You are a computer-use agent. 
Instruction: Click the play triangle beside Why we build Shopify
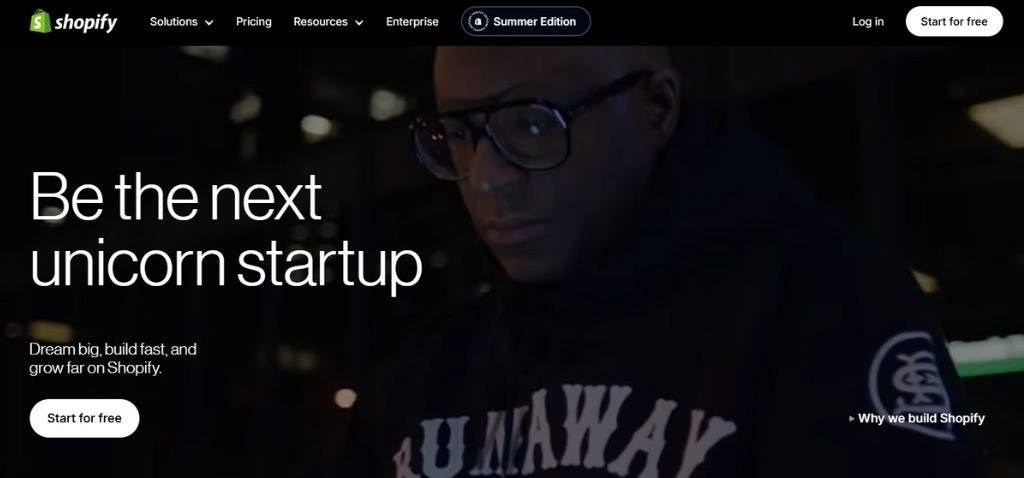pyautogui.click(x=852, y=419)
